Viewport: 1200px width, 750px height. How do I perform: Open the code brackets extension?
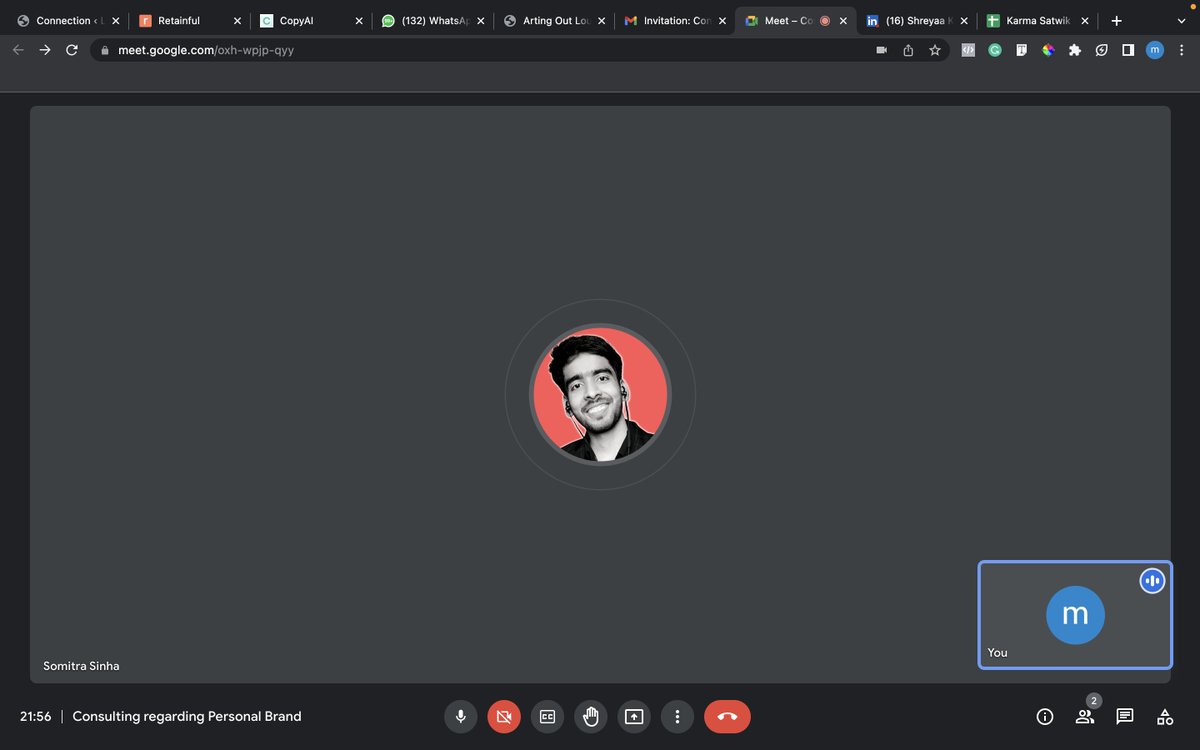click(x=968, y=50)
